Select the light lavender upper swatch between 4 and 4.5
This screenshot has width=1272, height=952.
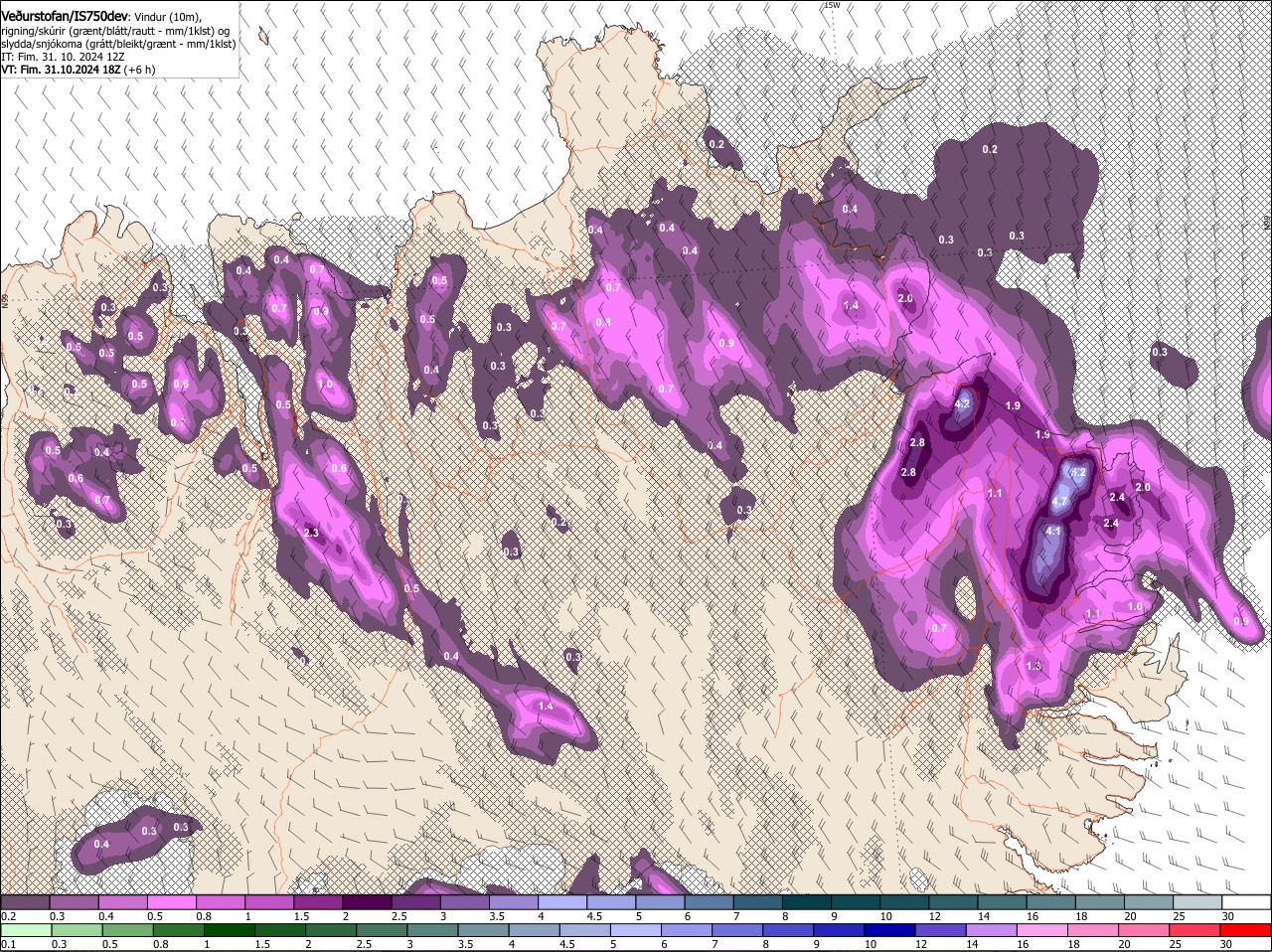coord(562,902)
